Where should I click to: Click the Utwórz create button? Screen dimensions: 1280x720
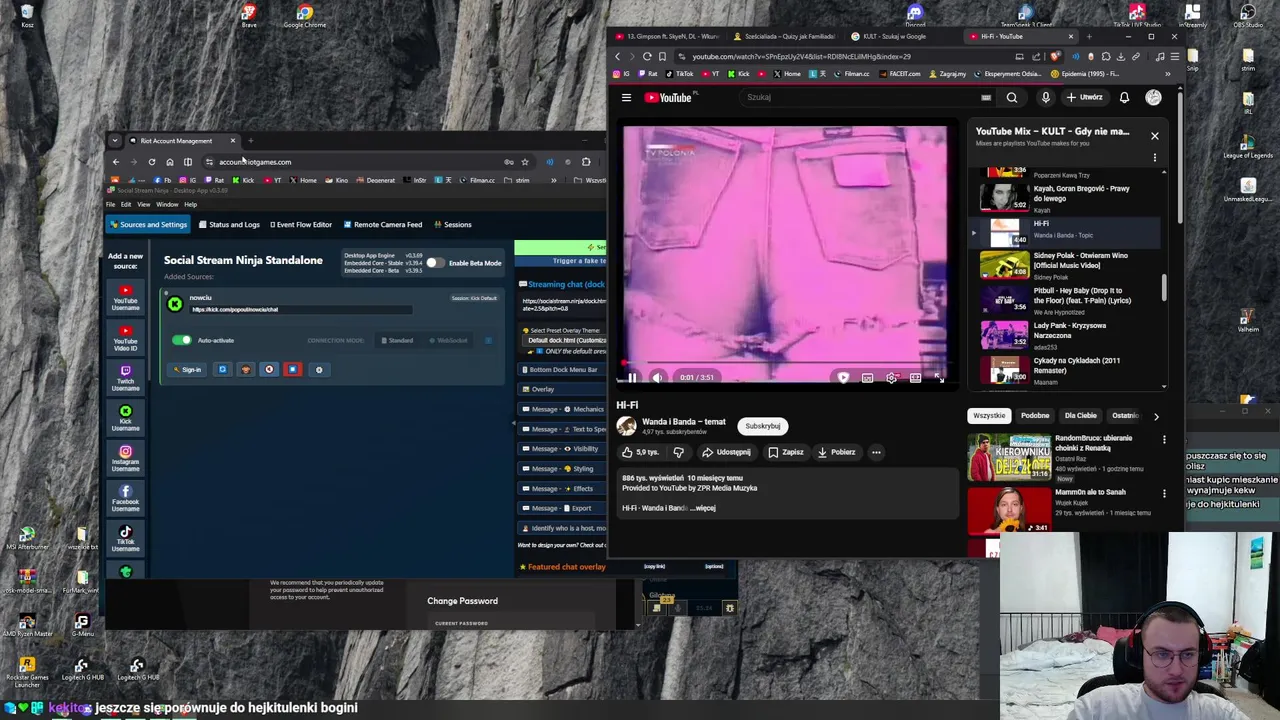pos(1085,97)
